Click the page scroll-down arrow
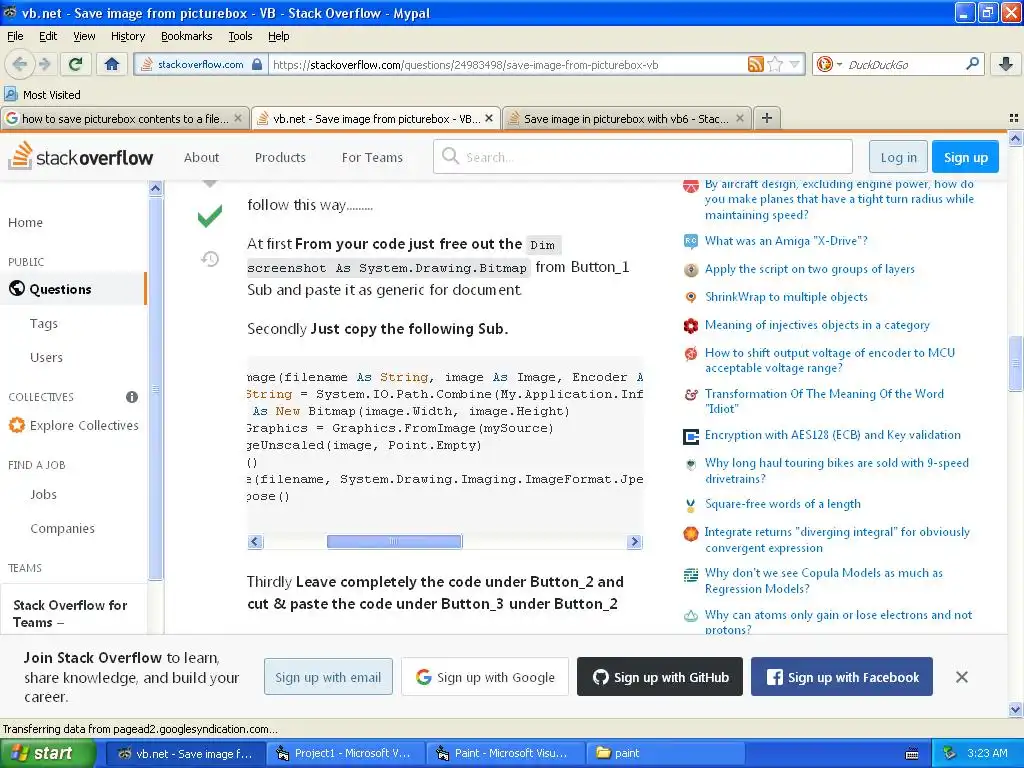 pyautogui.click(x=1015, y=709)
